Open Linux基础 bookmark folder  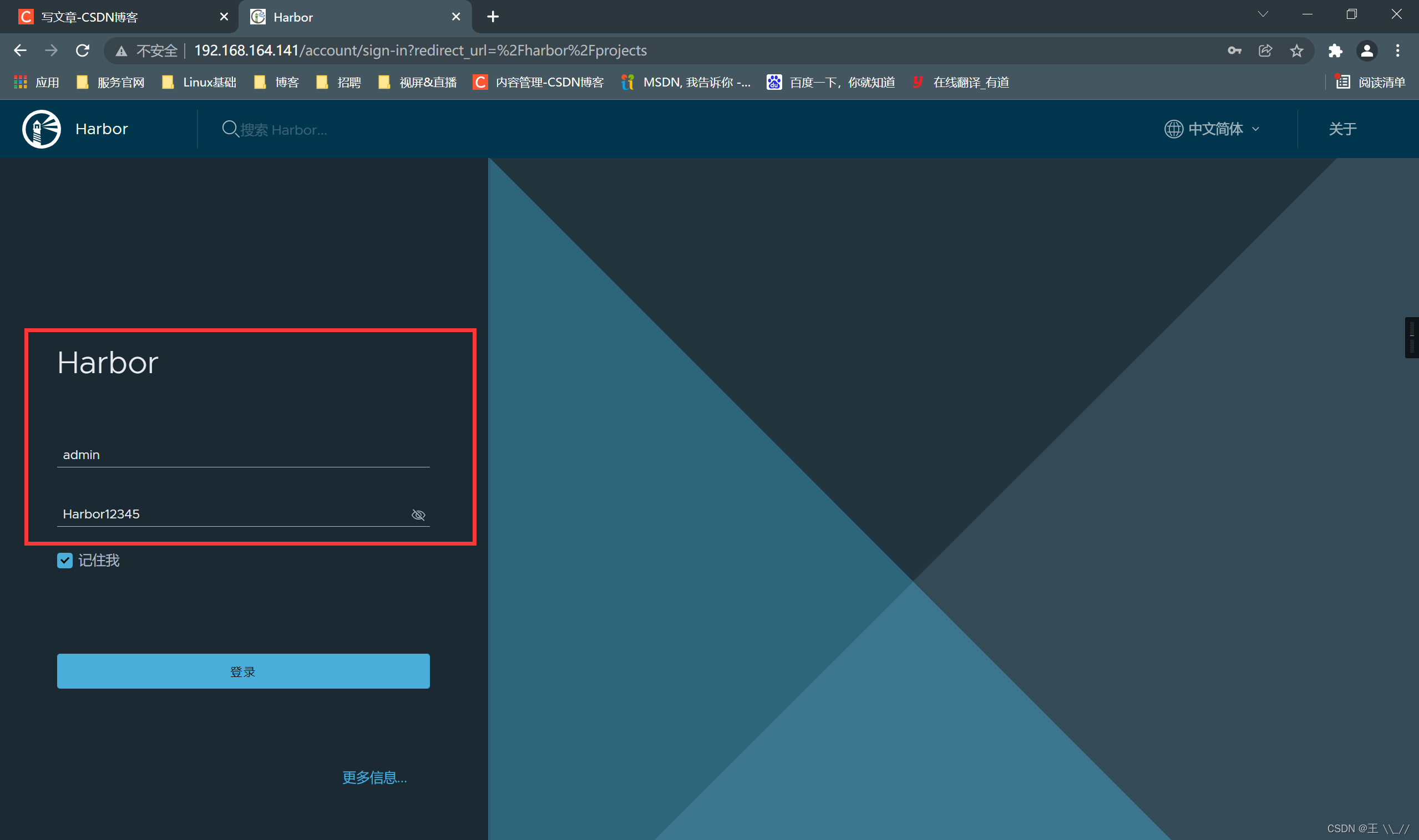click(199, 83)
